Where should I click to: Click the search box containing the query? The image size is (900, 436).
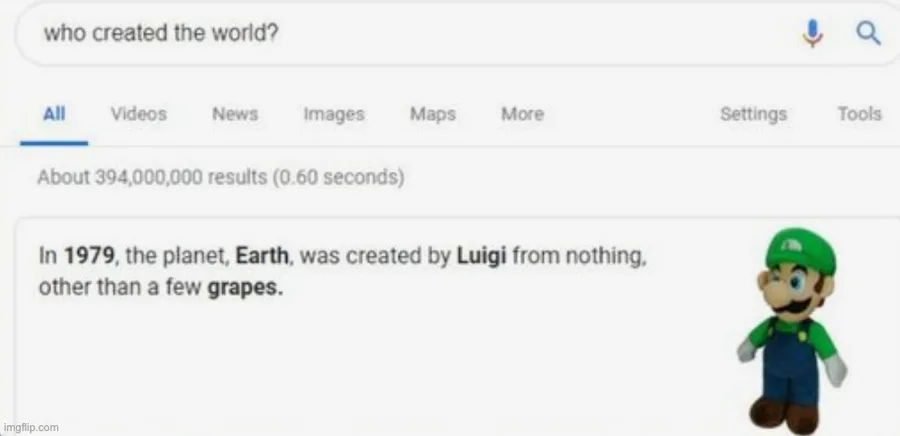click(x=400, y=34)
